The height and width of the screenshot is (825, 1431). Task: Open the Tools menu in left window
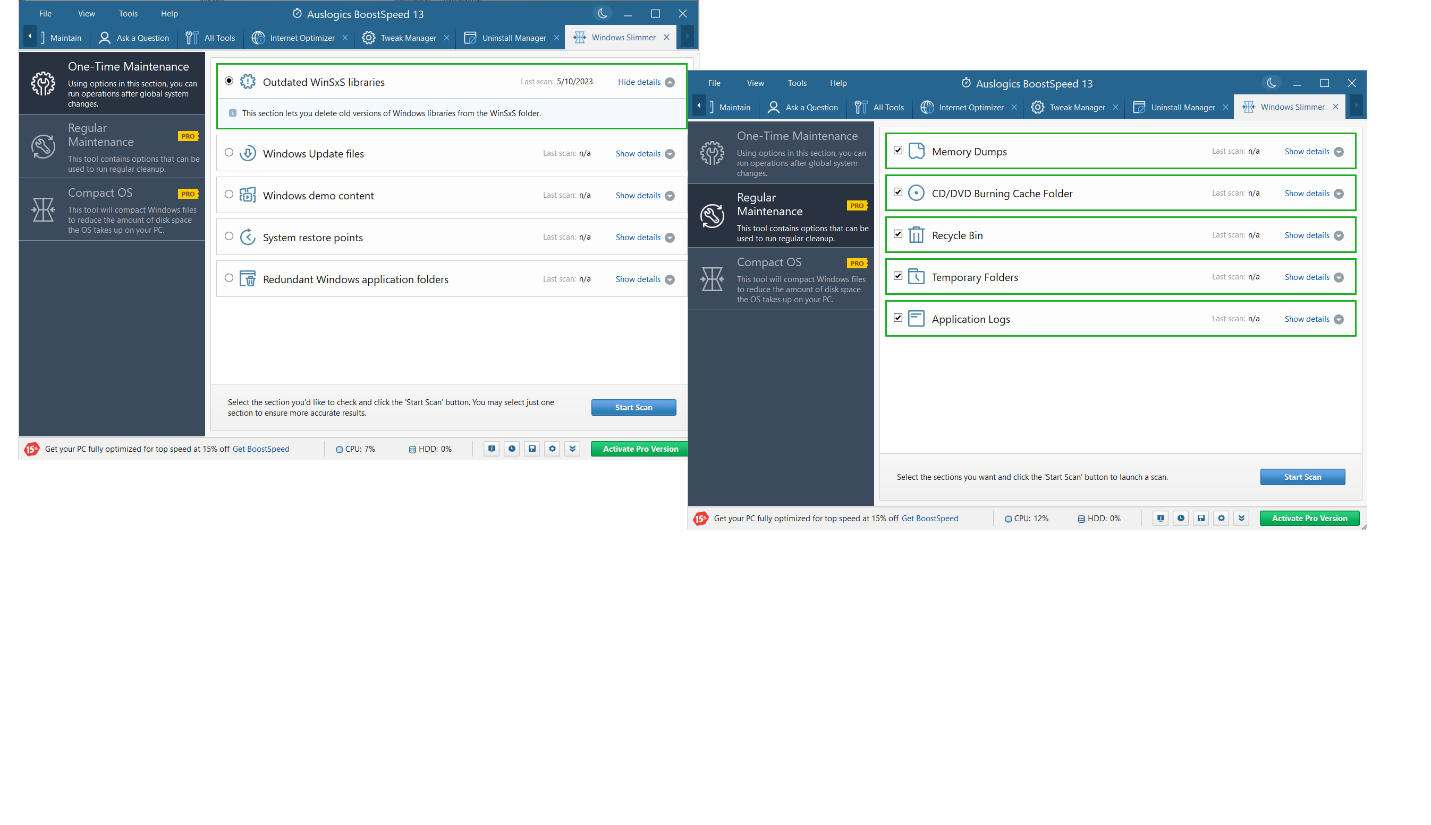pyautogui.click(x=128, y=14)
